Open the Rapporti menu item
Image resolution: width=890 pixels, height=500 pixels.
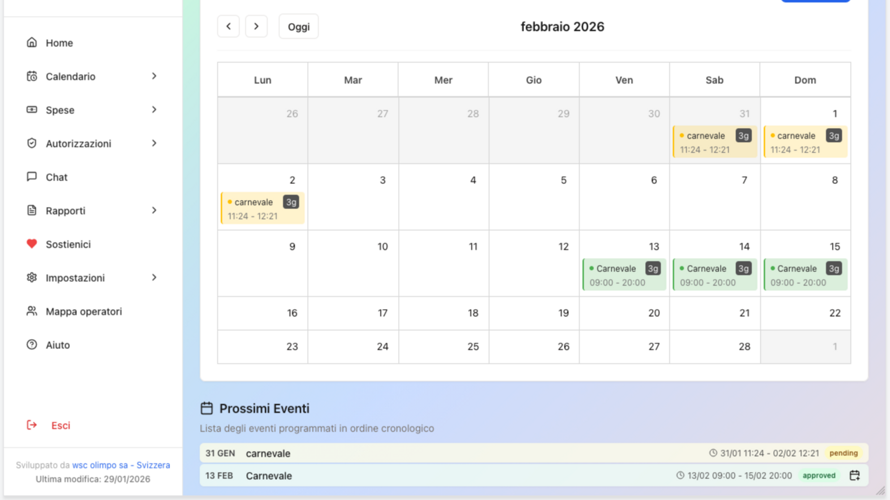66,211
